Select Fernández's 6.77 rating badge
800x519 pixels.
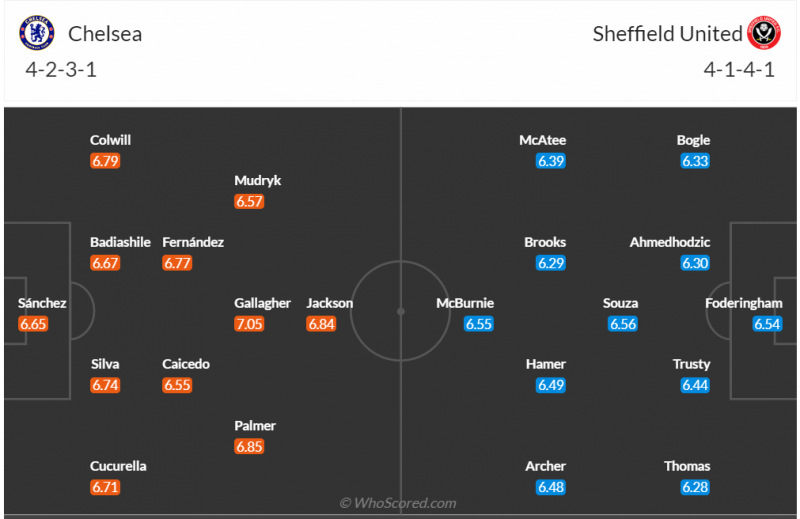pos(177,263)
